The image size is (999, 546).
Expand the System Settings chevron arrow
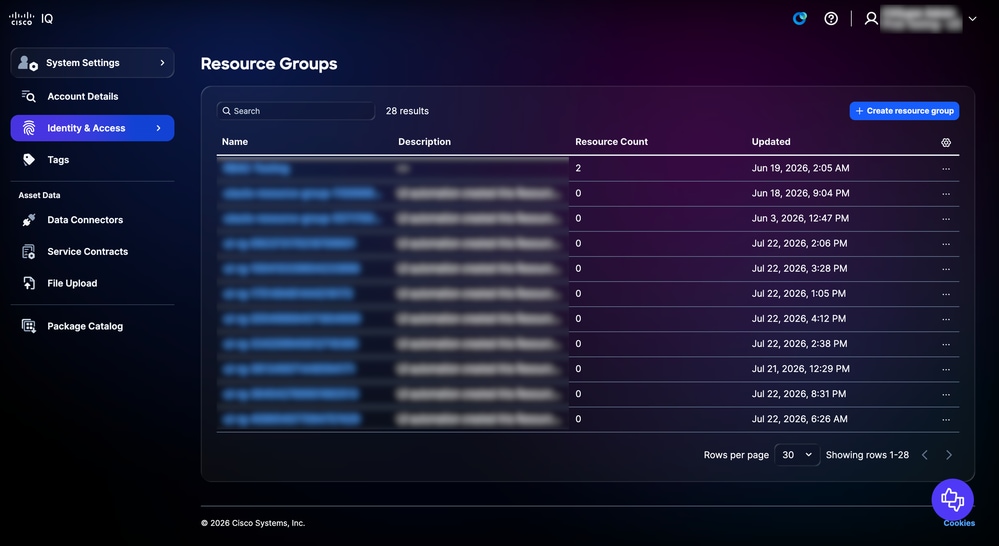click(x=162, y=62)
